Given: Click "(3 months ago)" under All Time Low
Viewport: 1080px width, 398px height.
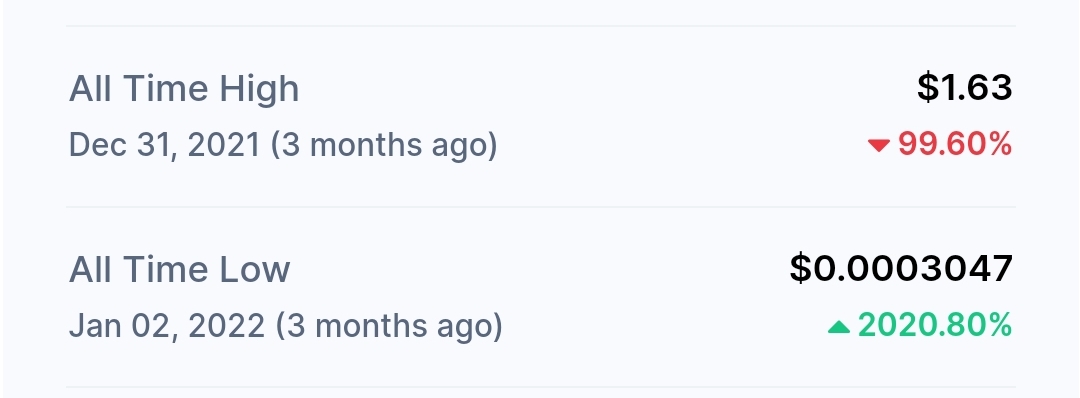Looking at the screenshot, I should point(389,327).
